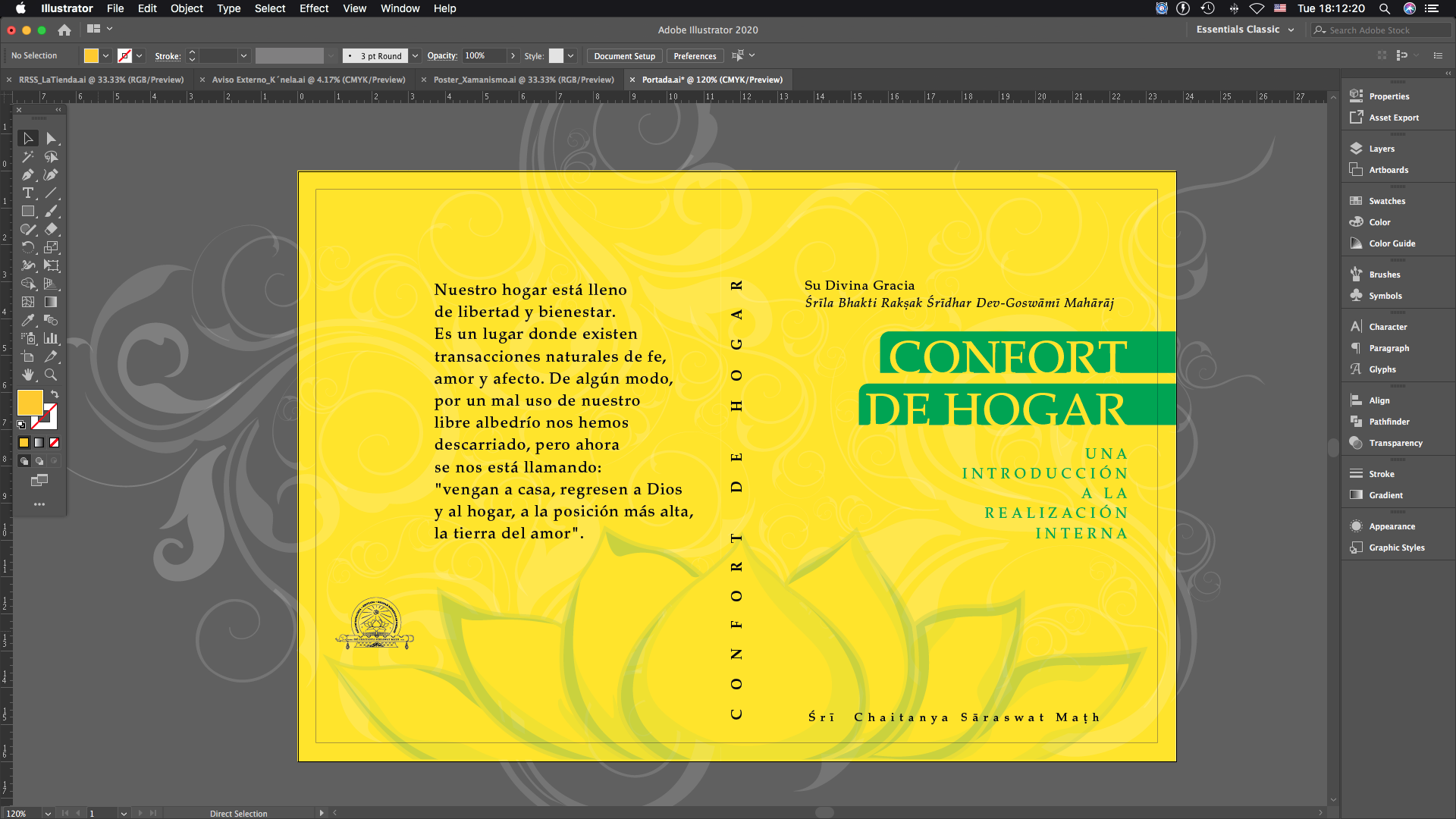
Task: Select the Magic Wand tool
Action: pyautogui.click(x=28, y=157)
